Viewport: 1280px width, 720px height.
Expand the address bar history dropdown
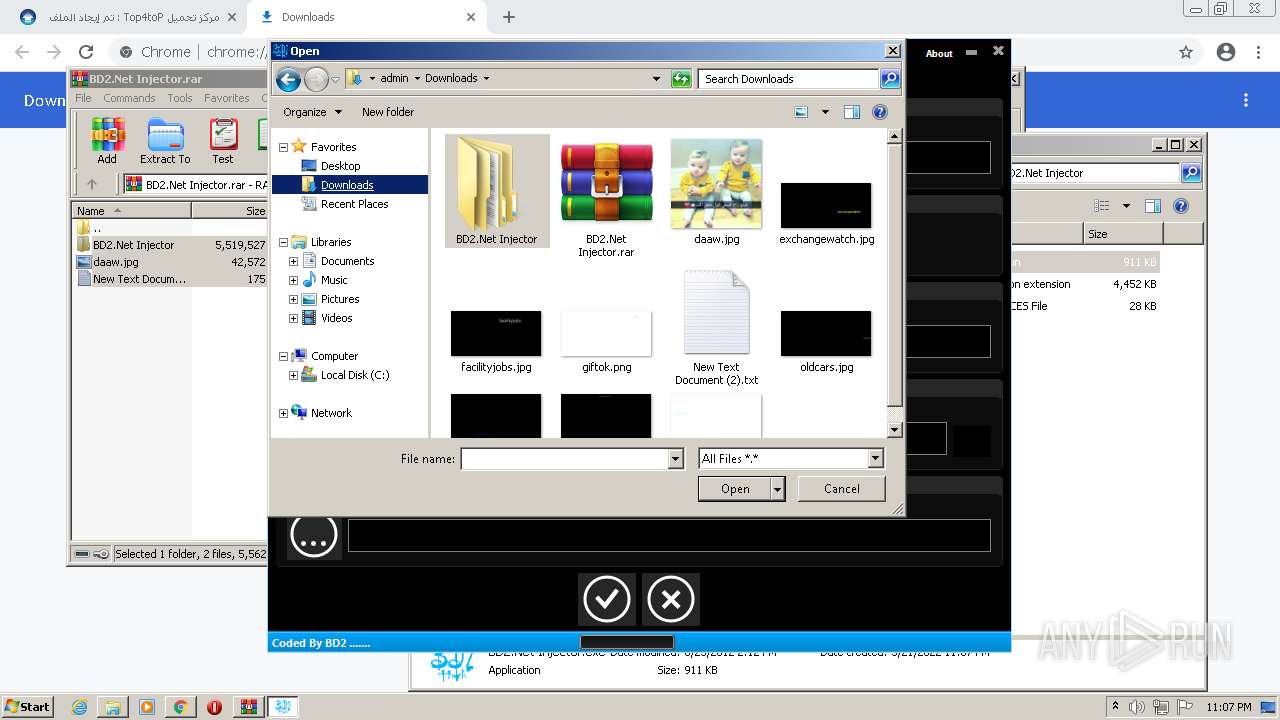(x=656, y=79)
